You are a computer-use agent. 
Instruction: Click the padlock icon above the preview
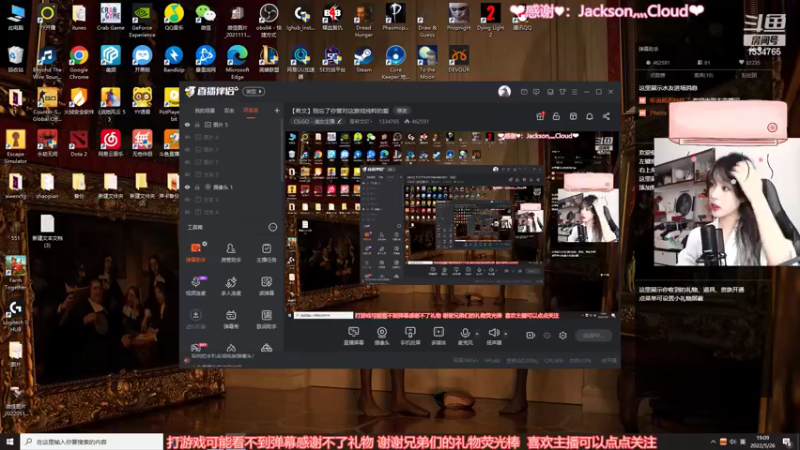click(x=556, y=116)
